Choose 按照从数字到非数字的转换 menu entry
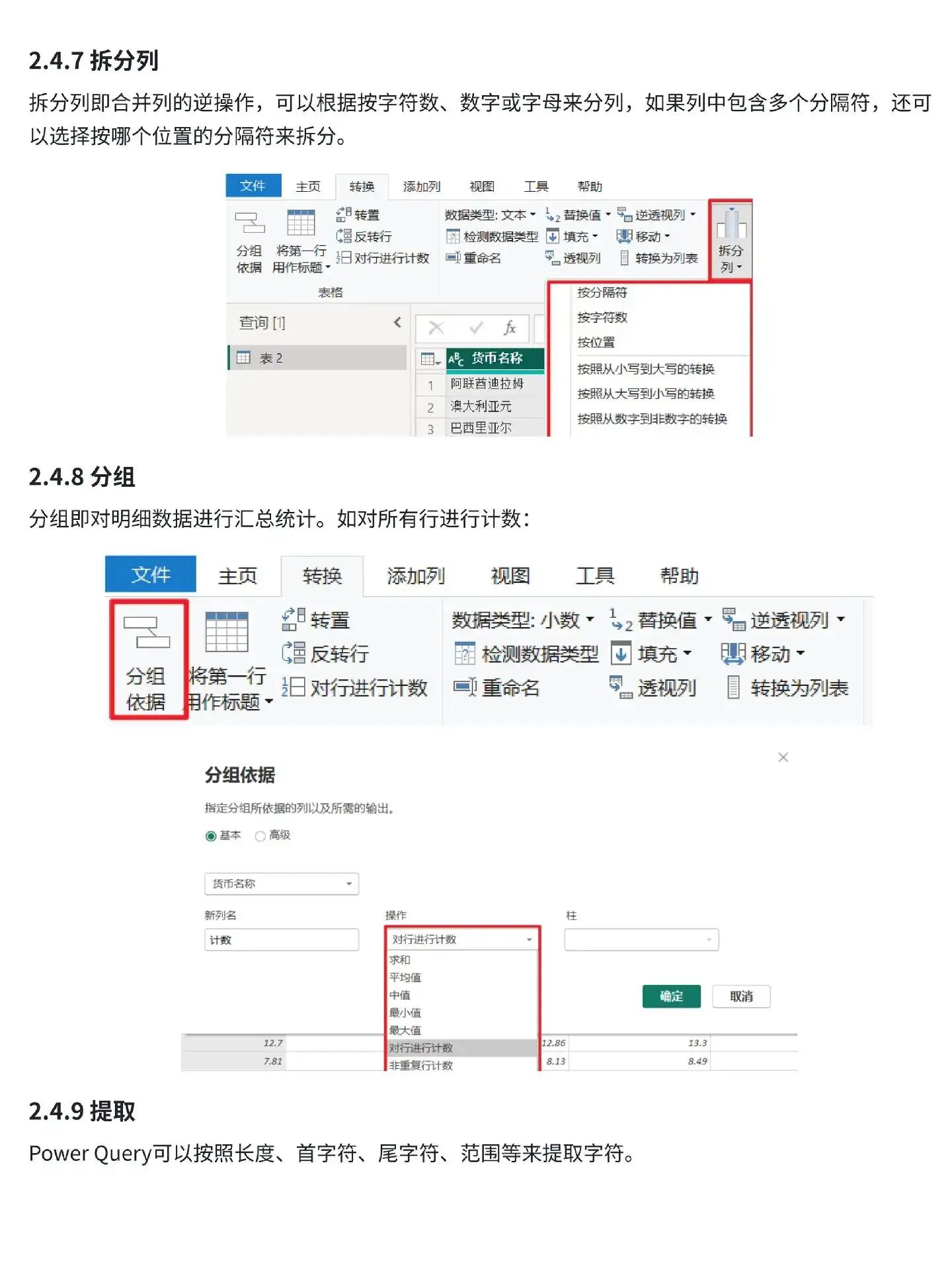 (x=652, y=419)
